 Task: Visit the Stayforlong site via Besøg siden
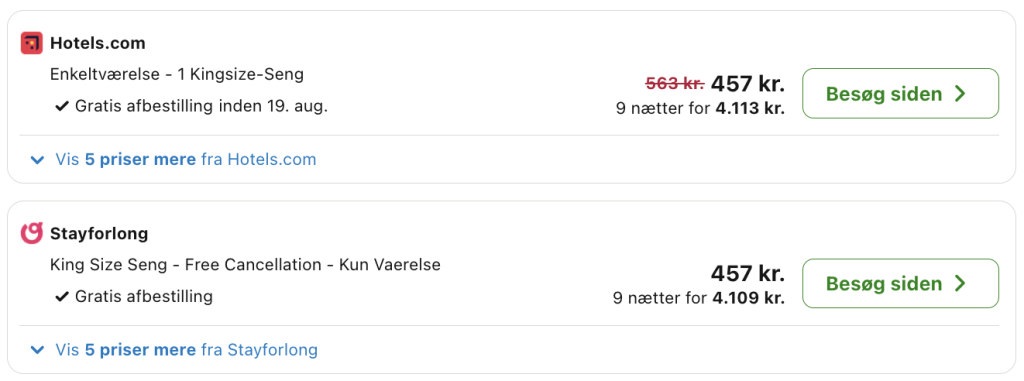coord(901,284)
